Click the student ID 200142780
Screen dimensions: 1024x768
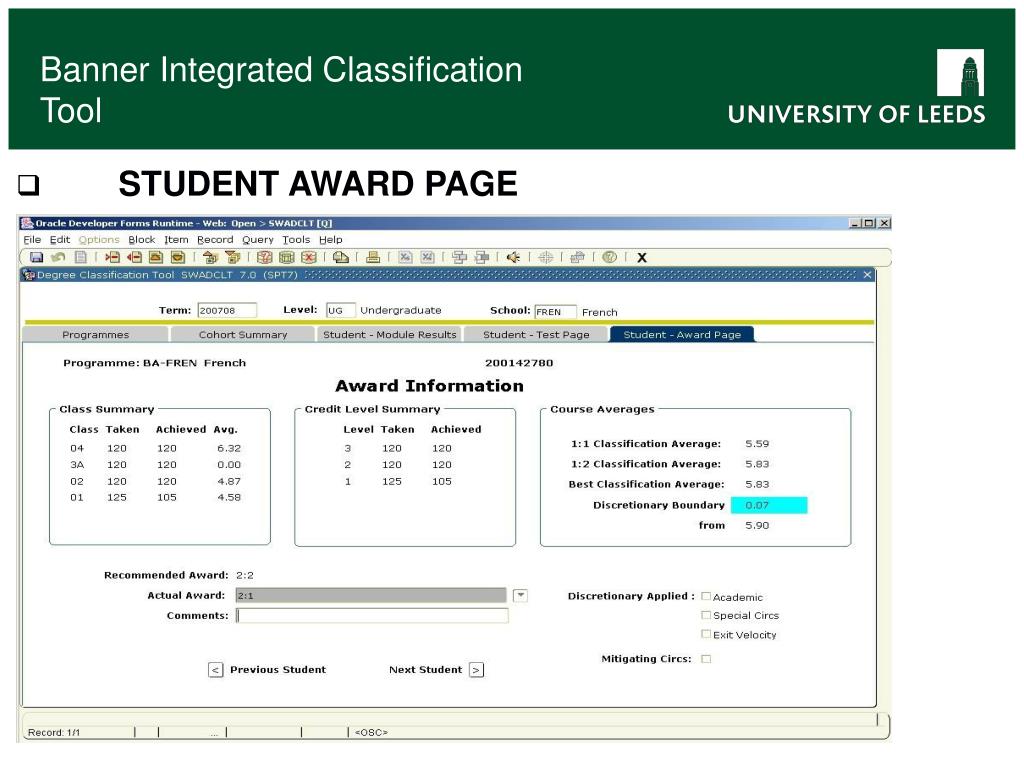(519, 363)
